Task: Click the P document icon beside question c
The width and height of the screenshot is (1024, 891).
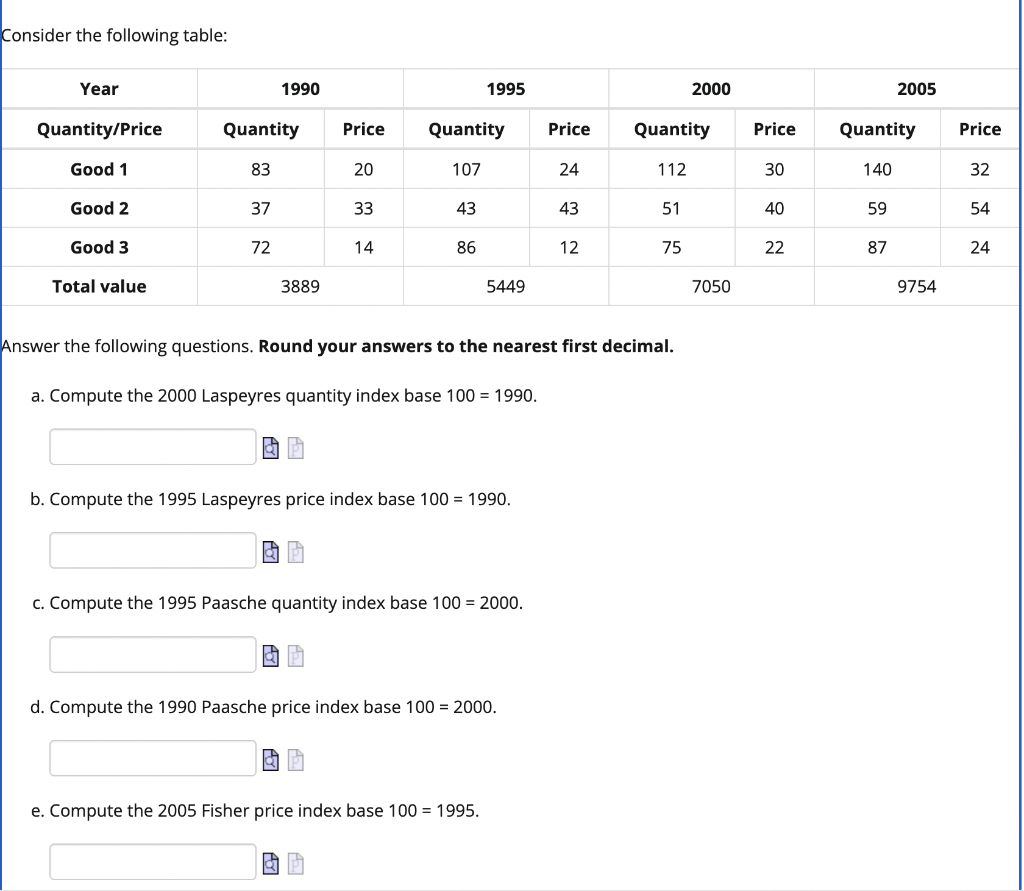Action: 295,655
